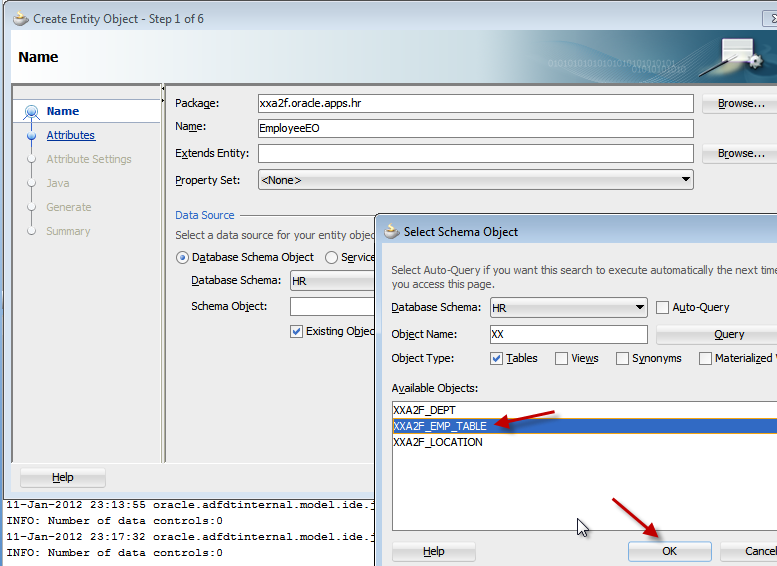The image size is (777, 566).
Task: Click the Object Name field with XX
Action: 568,335
